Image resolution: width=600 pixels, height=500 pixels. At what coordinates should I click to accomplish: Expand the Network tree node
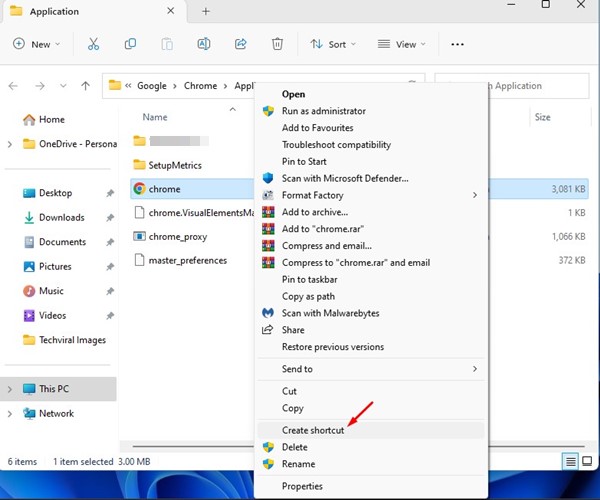pos(10,414)
